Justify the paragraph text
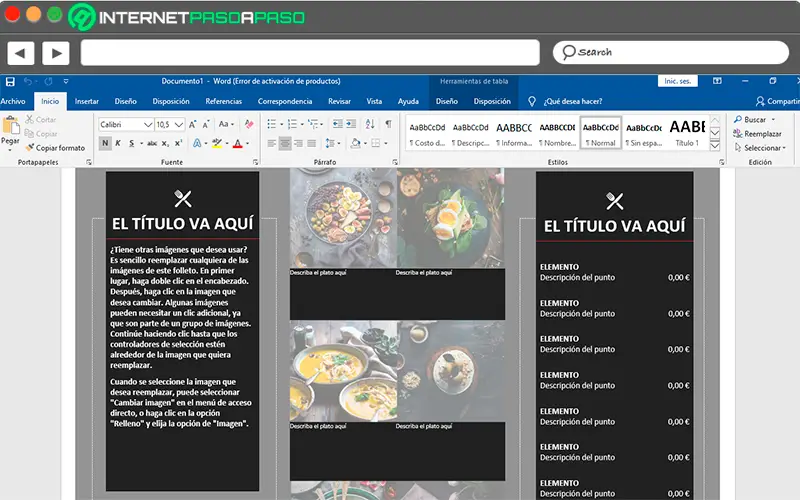 (311, 143)
